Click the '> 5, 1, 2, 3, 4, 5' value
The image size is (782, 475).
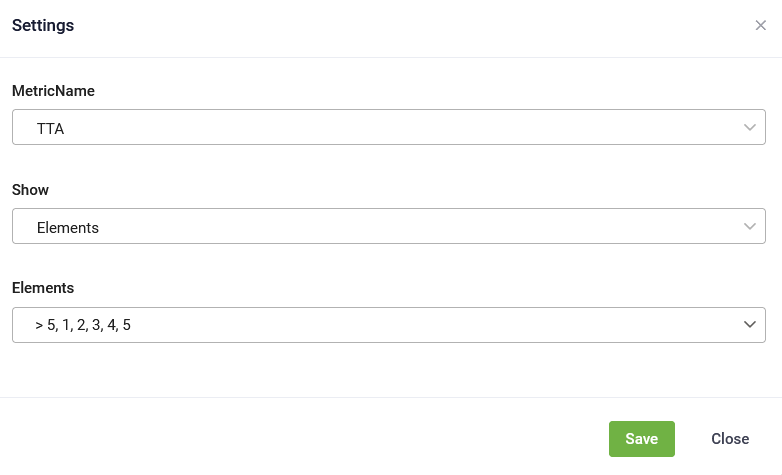coord(83,325)
